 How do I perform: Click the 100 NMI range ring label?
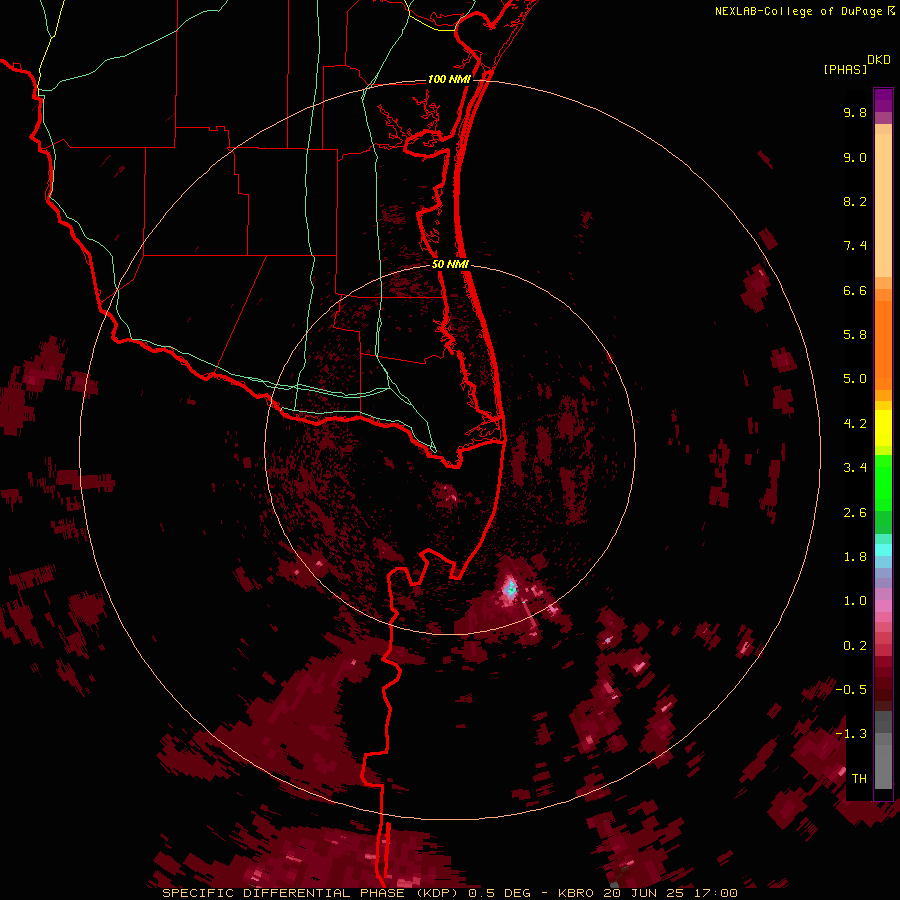pos(449,79)
